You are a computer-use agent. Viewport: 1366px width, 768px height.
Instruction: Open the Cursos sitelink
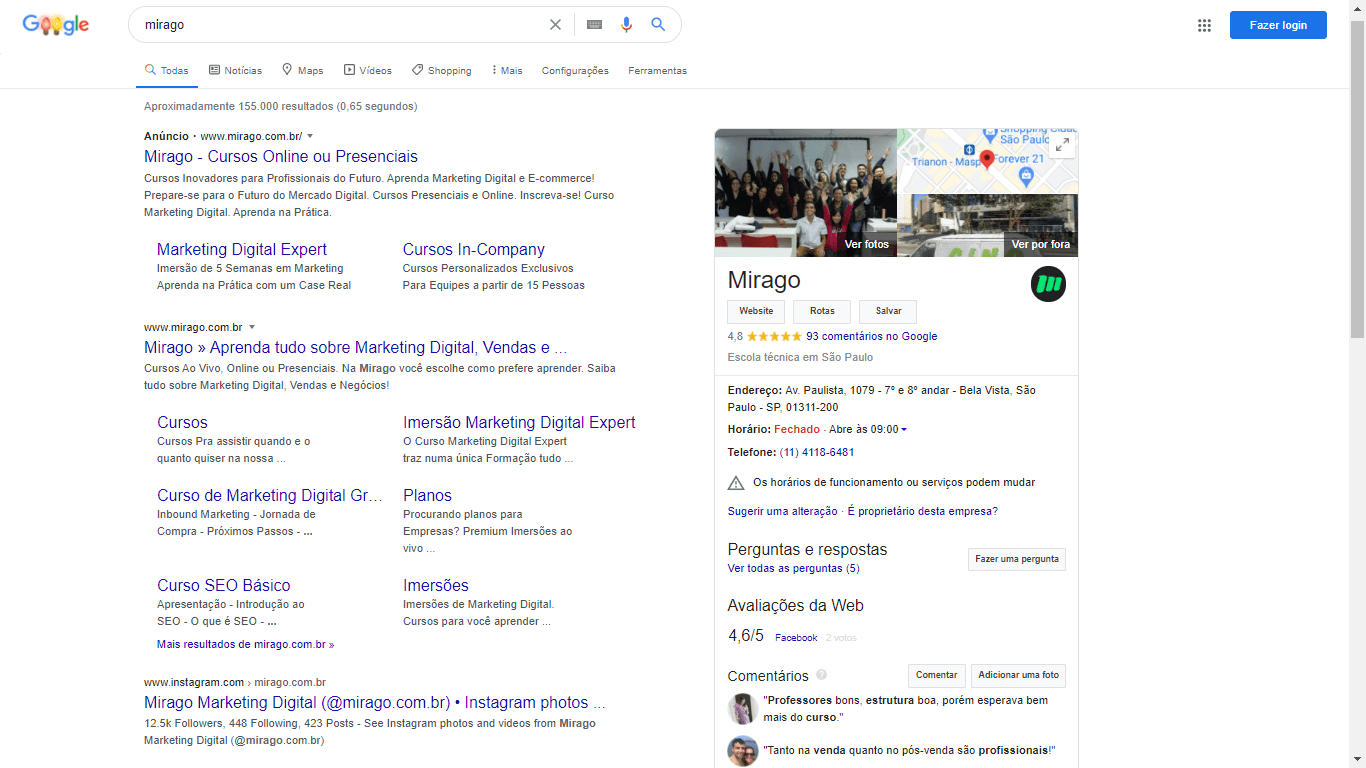[x=182, y=423]
